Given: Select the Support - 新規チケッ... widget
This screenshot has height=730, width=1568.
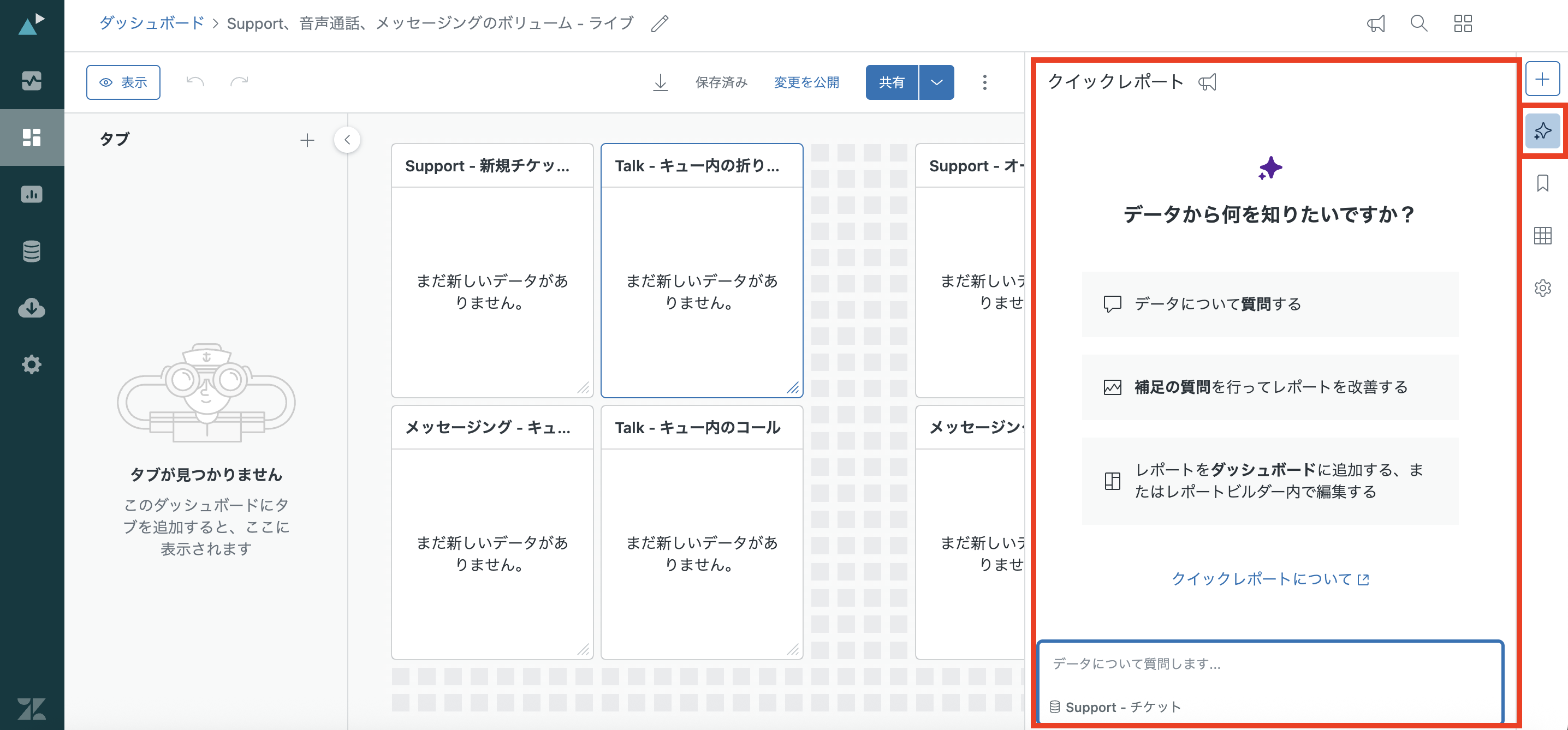Looking at the screenshot, I should tap(492, 271).
